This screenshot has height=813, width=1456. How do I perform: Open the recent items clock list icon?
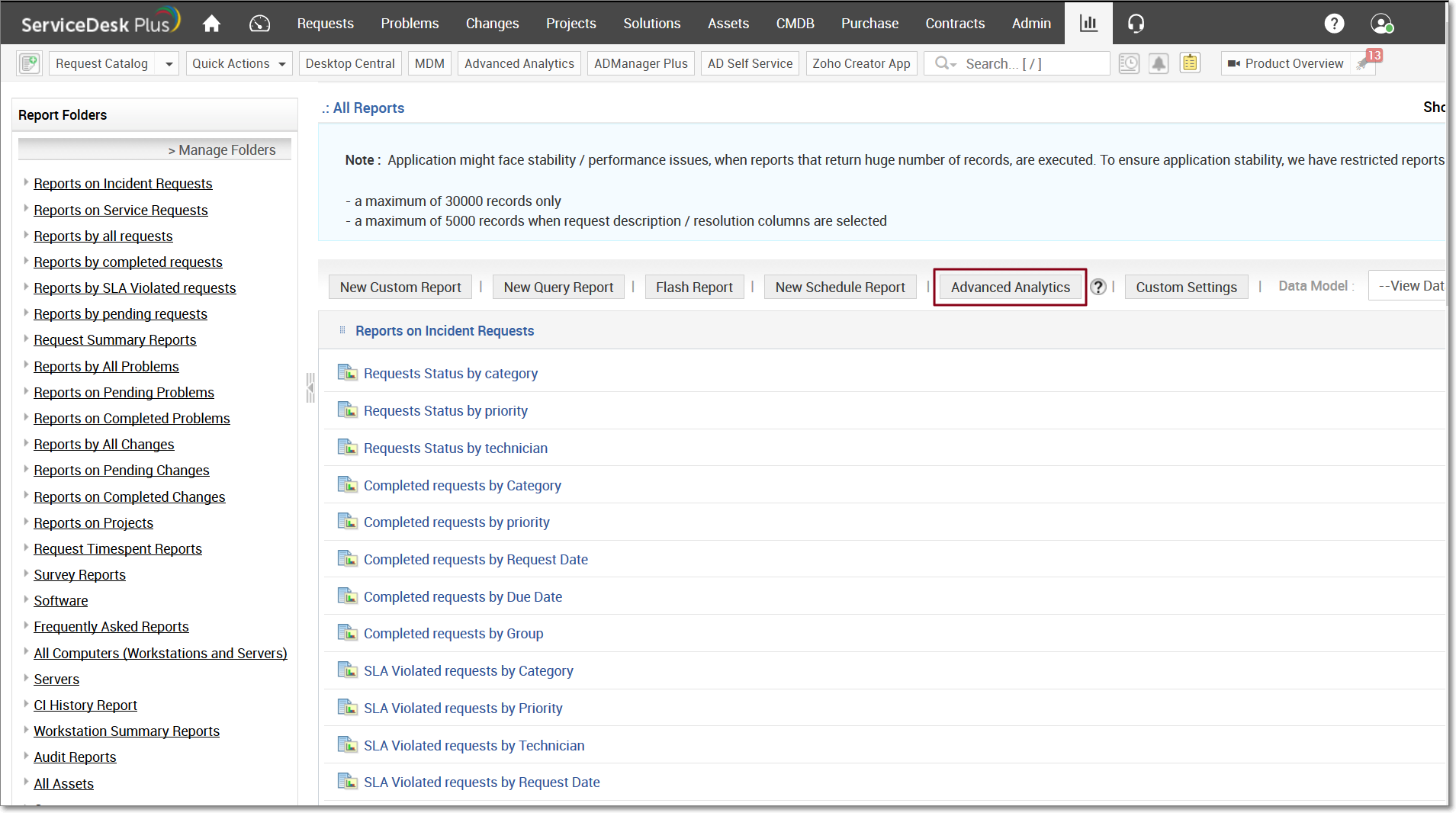coord(1129,63)
